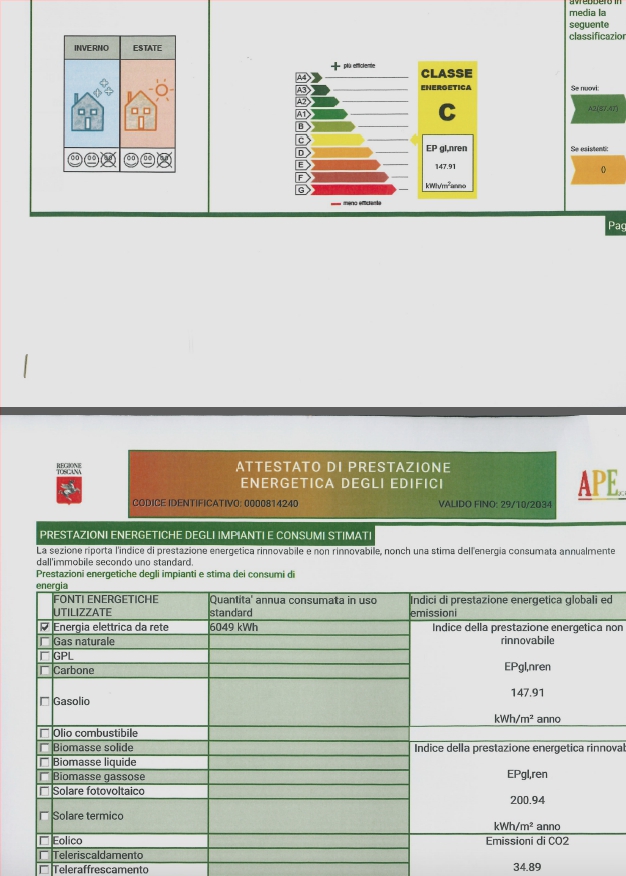
Task: Click the '34.89' CO2 emissions value
Action: tap(527, 867)
